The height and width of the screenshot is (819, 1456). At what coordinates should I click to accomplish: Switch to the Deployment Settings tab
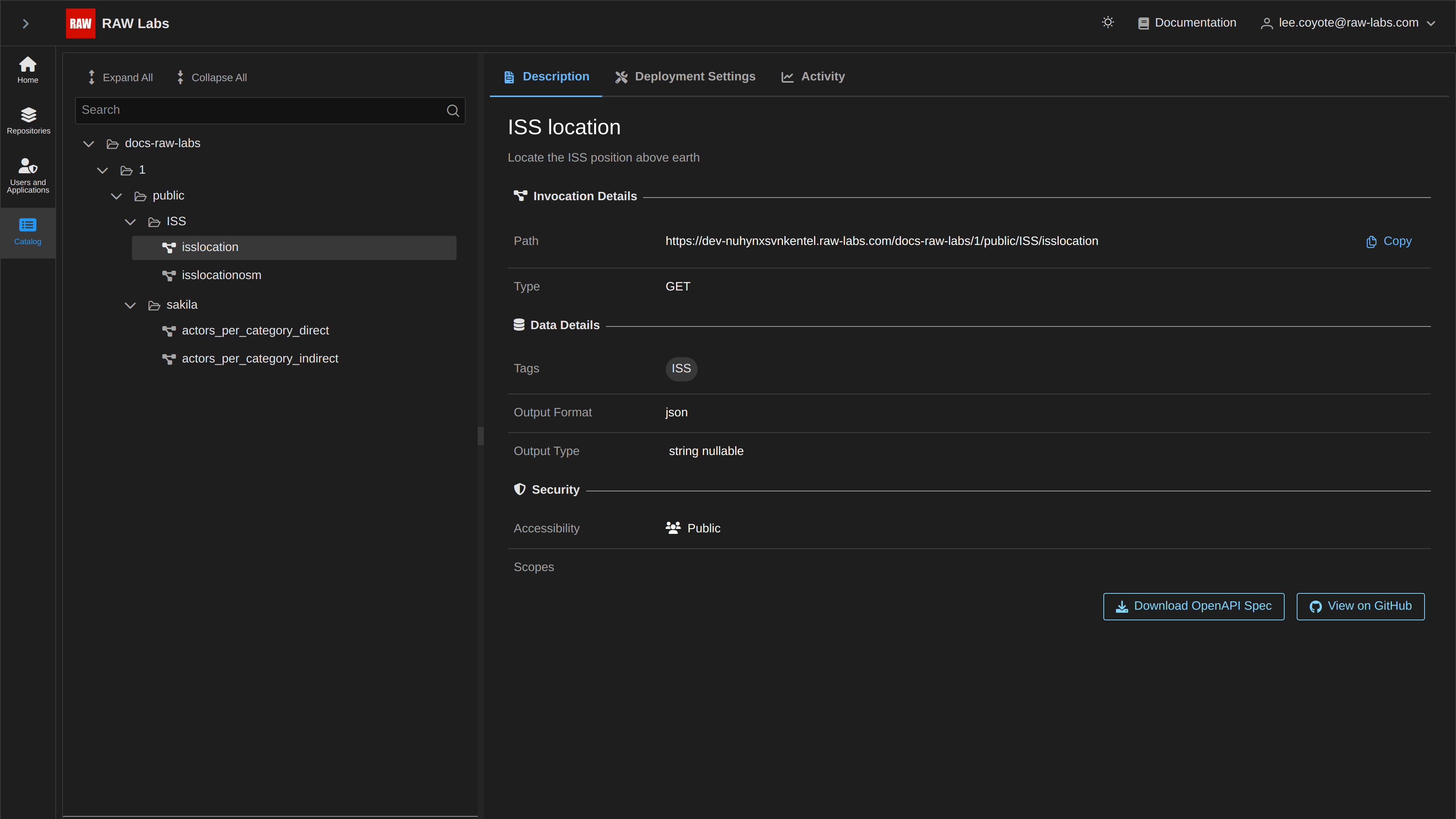(685, 77)
